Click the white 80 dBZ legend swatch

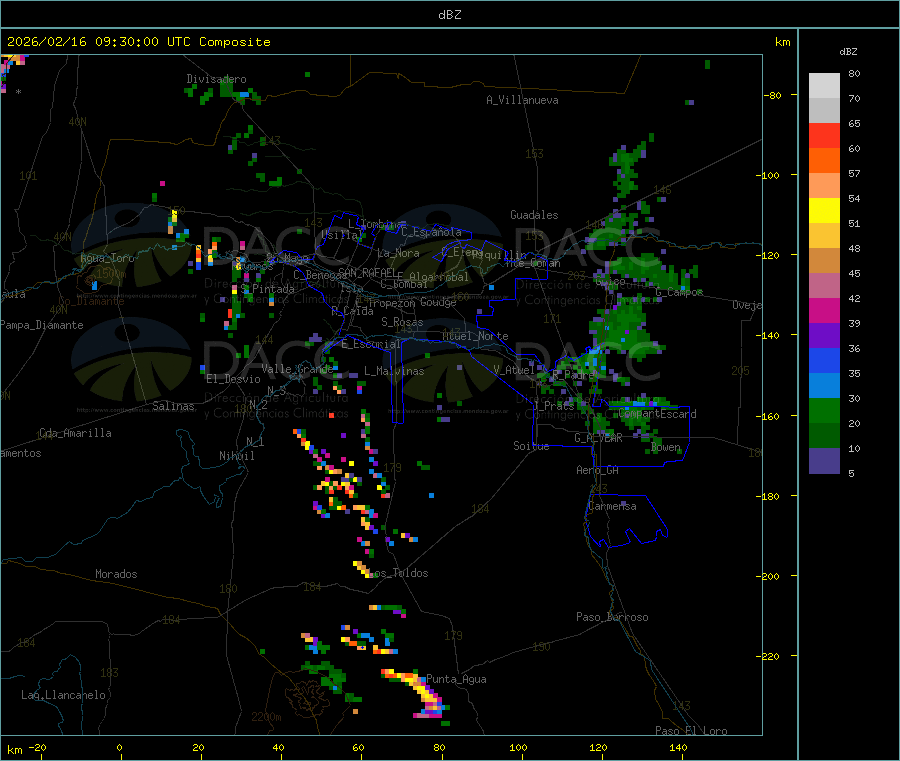coord(824,86)
